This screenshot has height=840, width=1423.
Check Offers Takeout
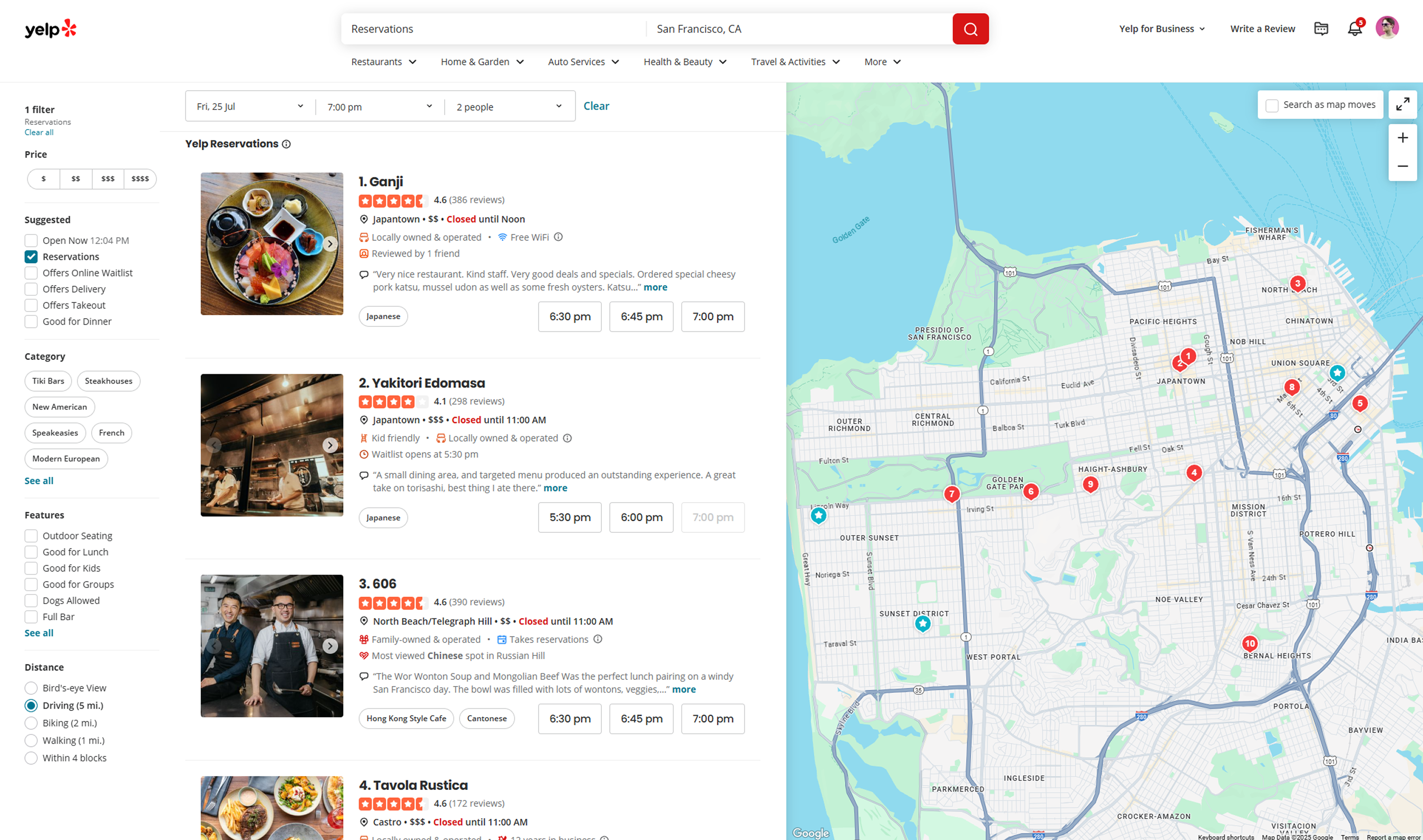click(x=31, y=305)
